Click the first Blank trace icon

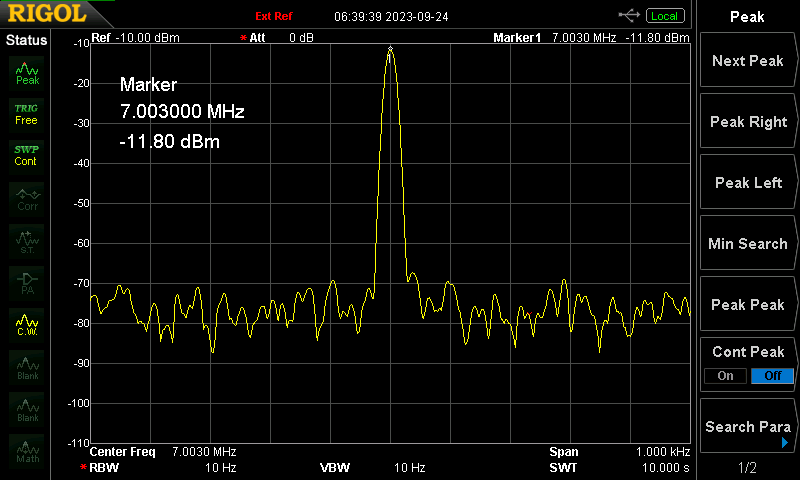coord(27,367)
